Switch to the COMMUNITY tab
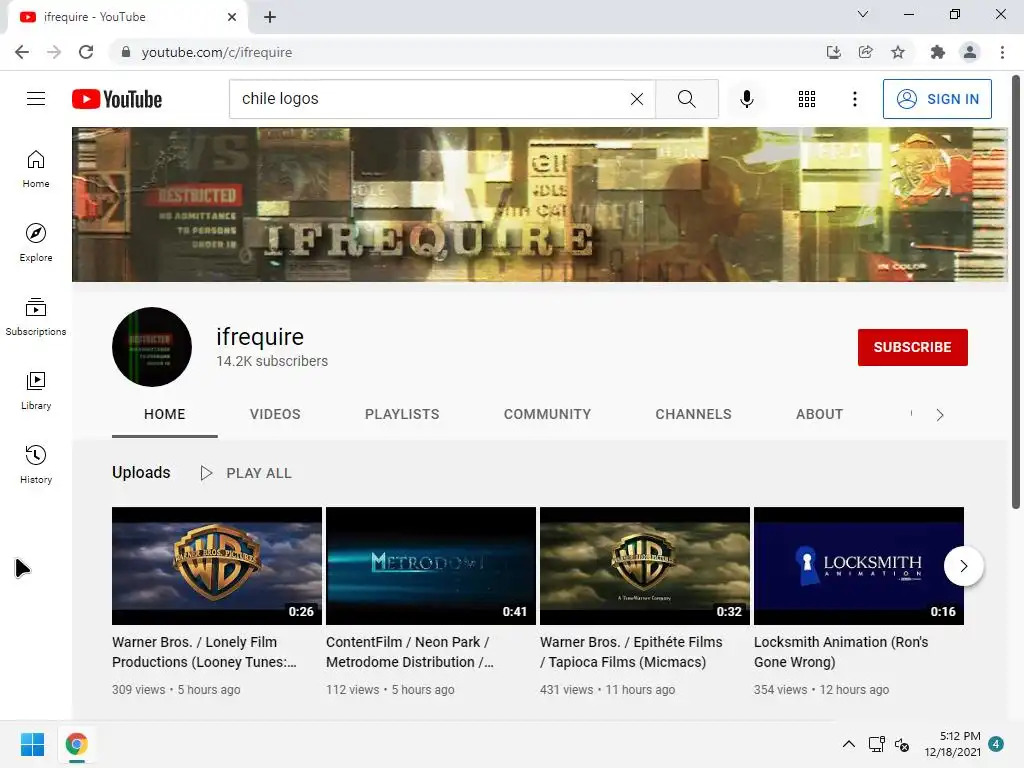The height and width of the screenshot is (768, 1024). click(x=547, y=414)
